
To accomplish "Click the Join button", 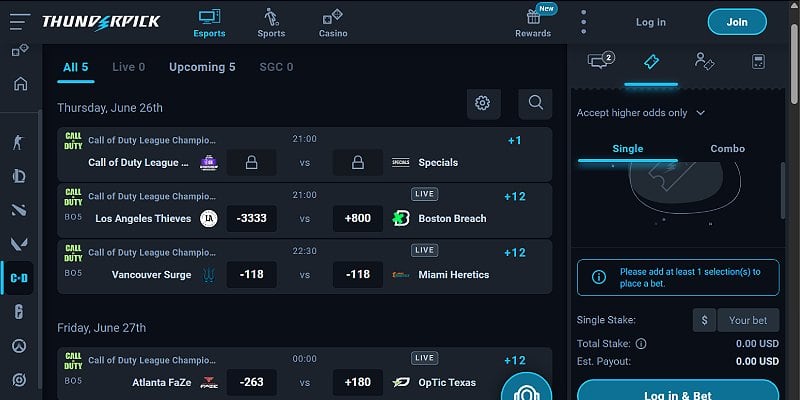I will pos(737,22).
